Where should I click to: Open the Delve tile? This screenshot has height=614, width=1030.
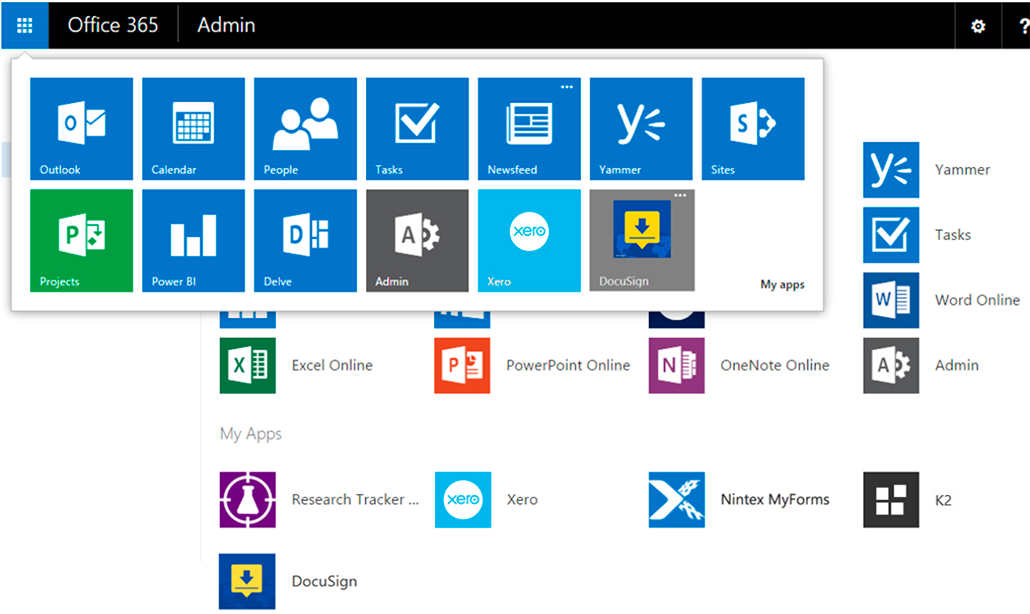point(305,240)
